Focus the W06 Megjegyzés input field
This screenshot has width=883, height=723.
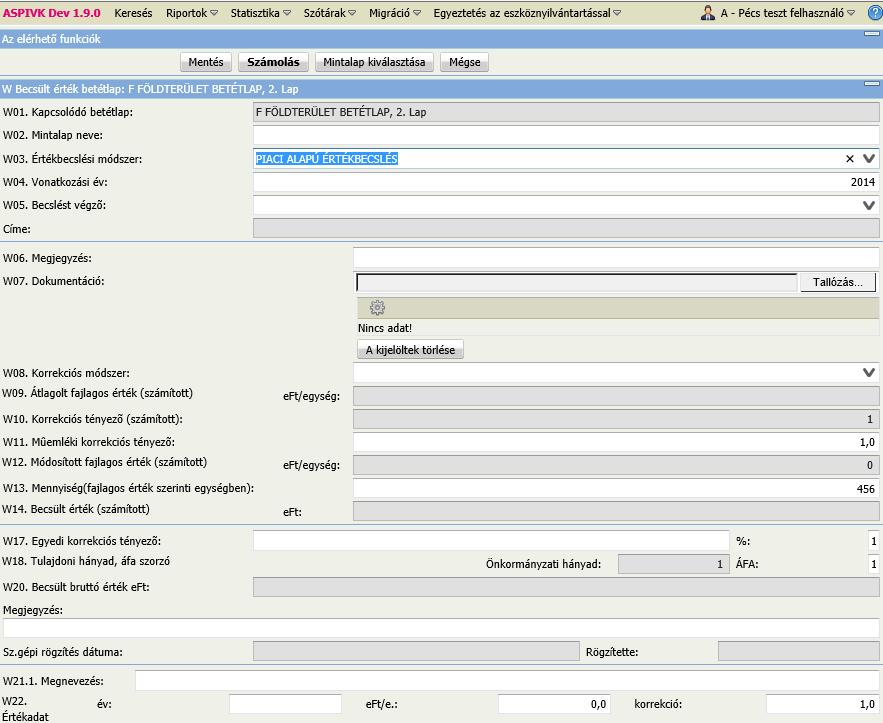(616, 258)
